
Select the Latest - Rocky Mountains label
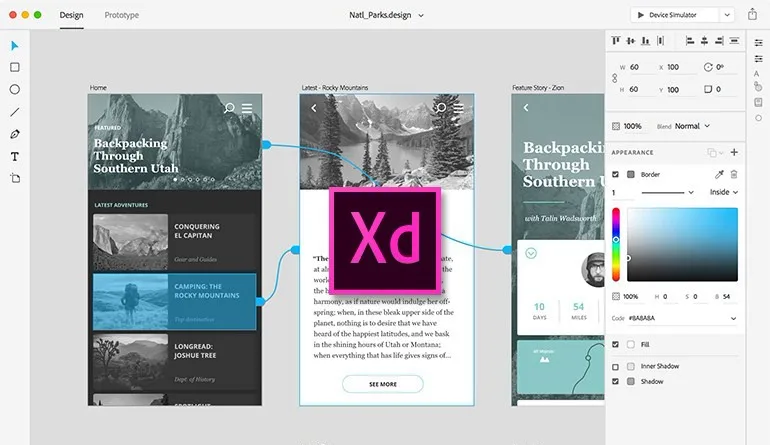pos(334,87)
